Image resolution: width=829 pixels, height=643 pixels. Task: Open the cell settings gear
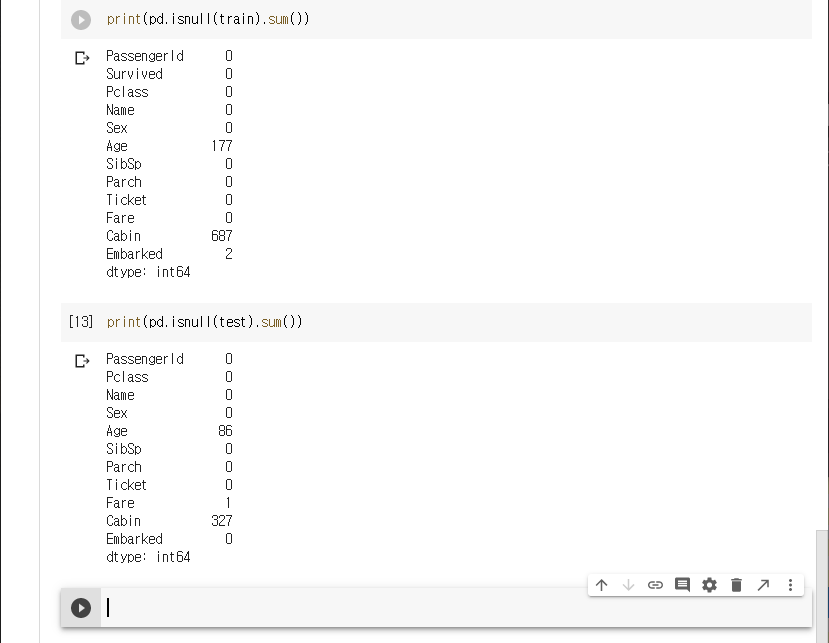[x=709, y=585]
